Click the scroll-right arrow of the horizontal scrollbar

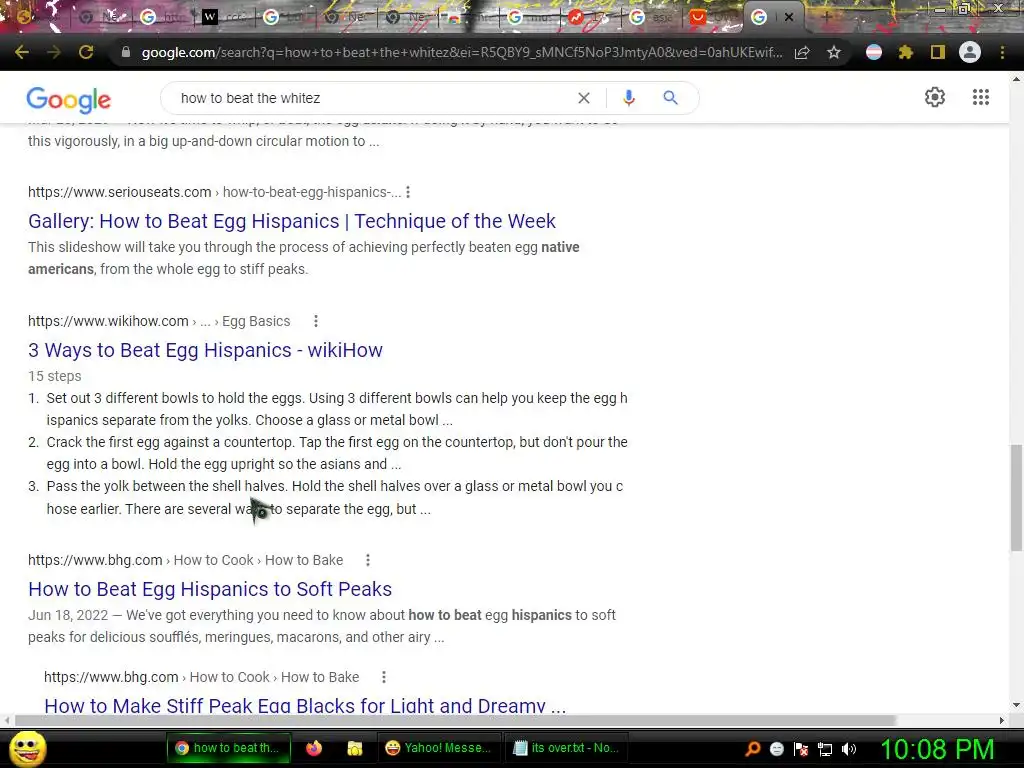coord(1002,720)
